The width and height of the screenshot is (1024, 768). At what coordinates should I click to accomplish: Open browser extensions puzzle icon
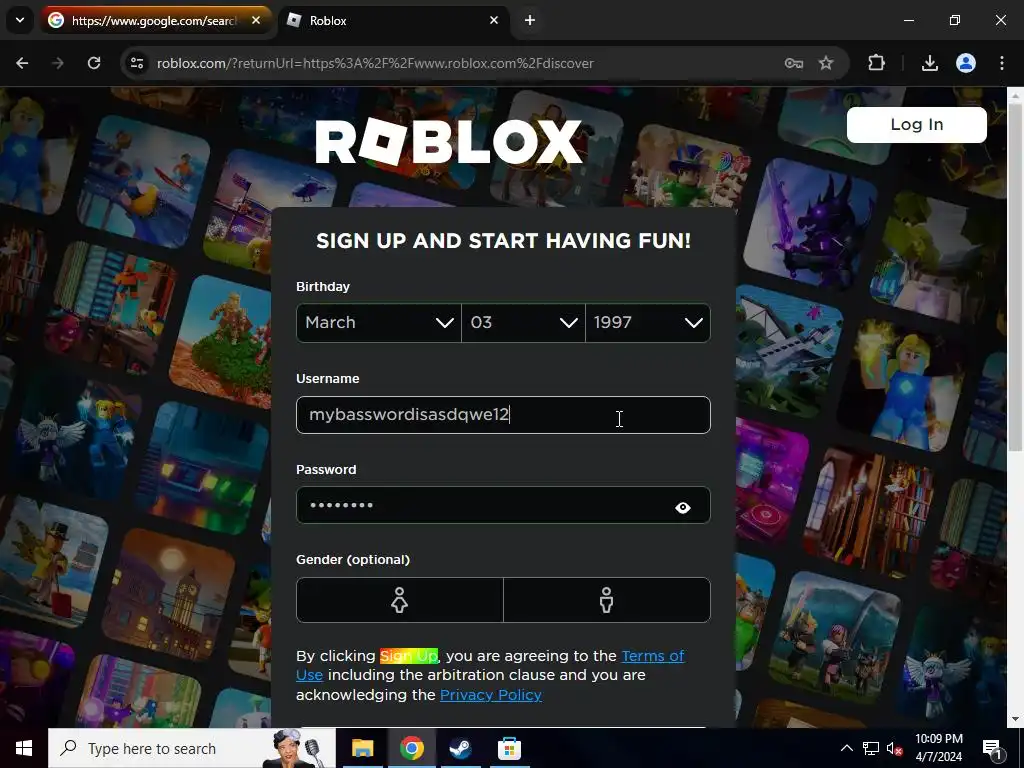[x=876, y=63]
